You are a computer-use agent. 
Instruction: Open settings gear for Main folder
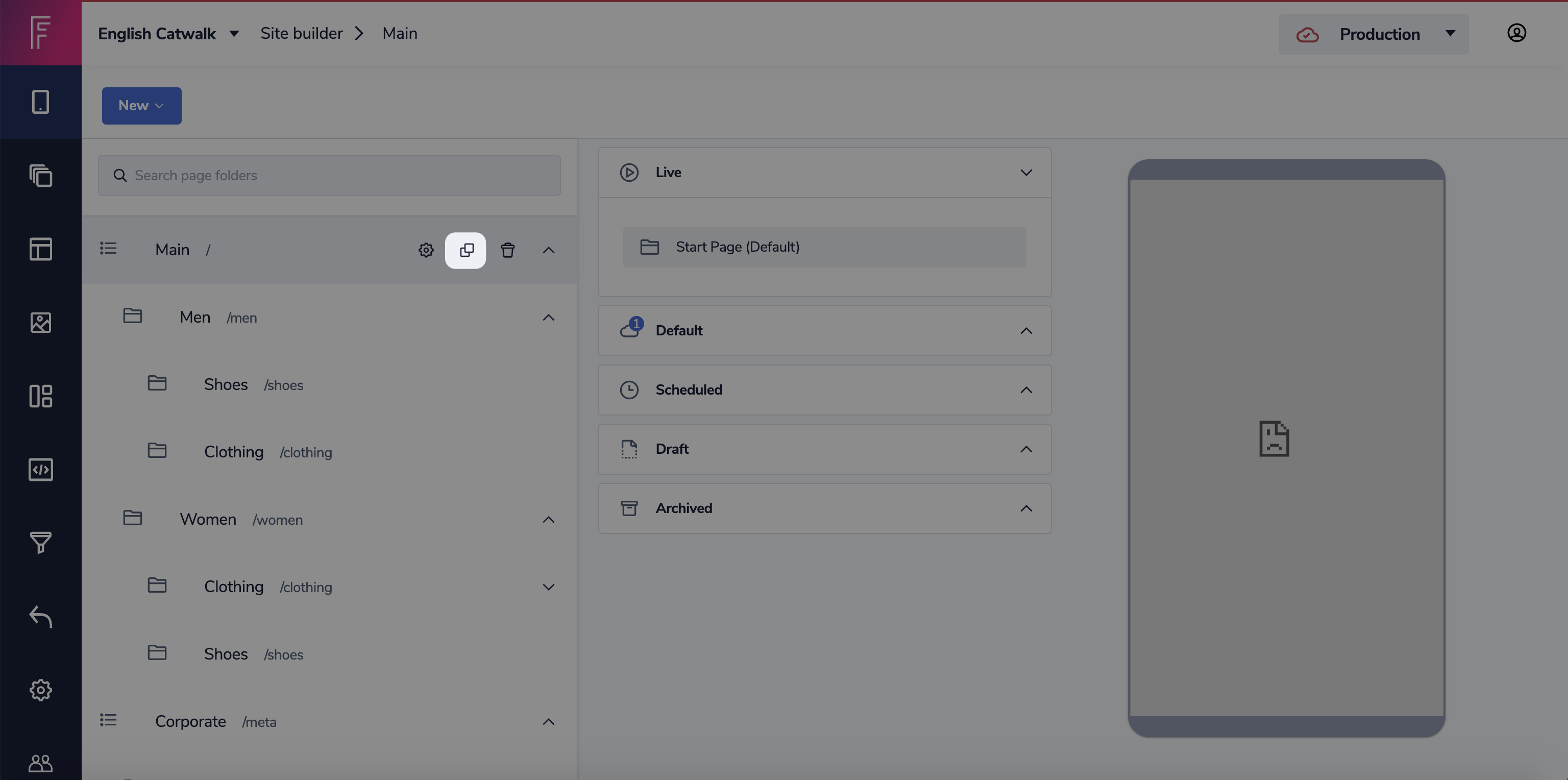pyautogui.click(x=426, y=250)
